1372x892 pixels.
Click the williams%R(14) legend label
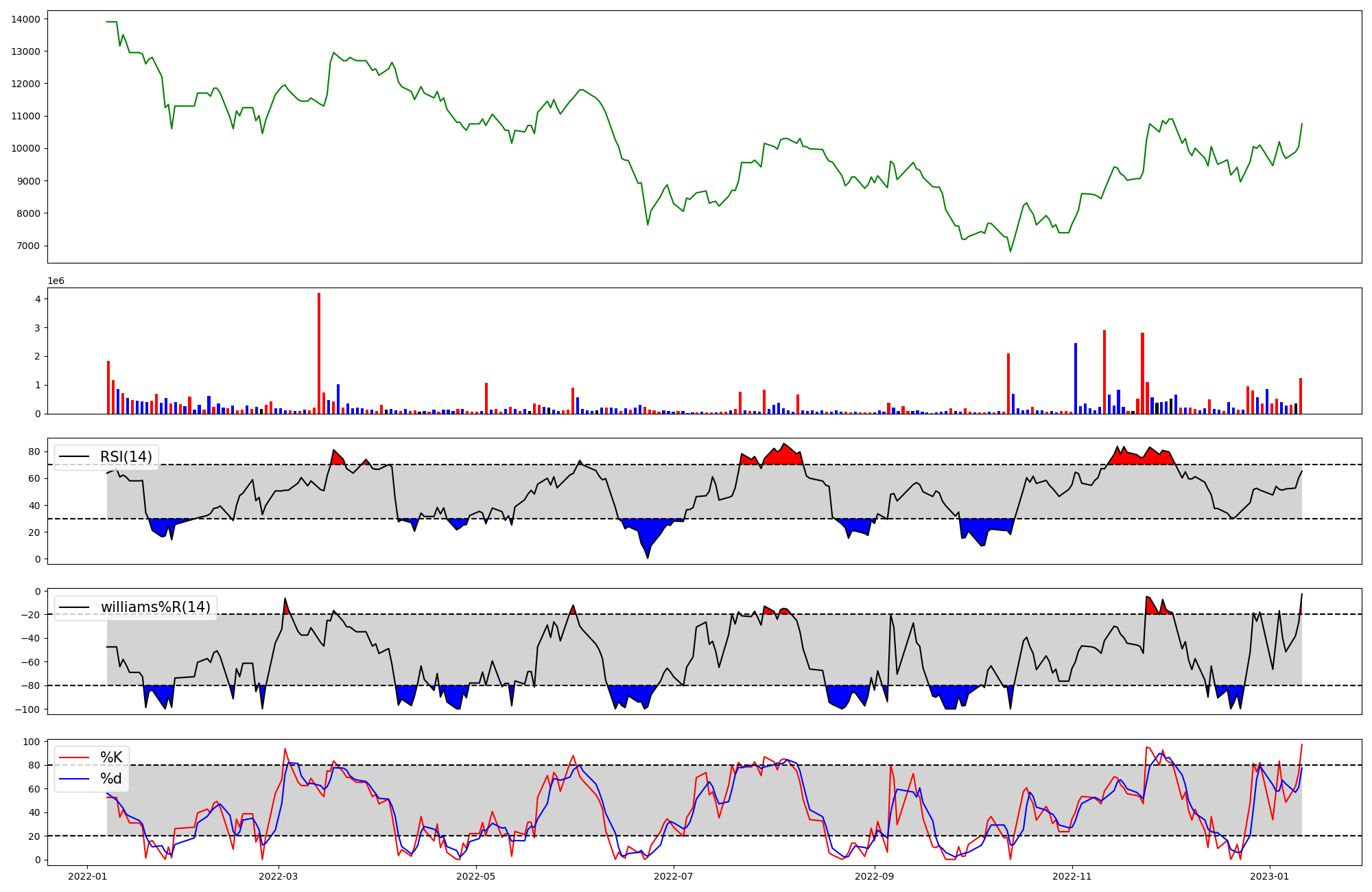click(155, 607)
